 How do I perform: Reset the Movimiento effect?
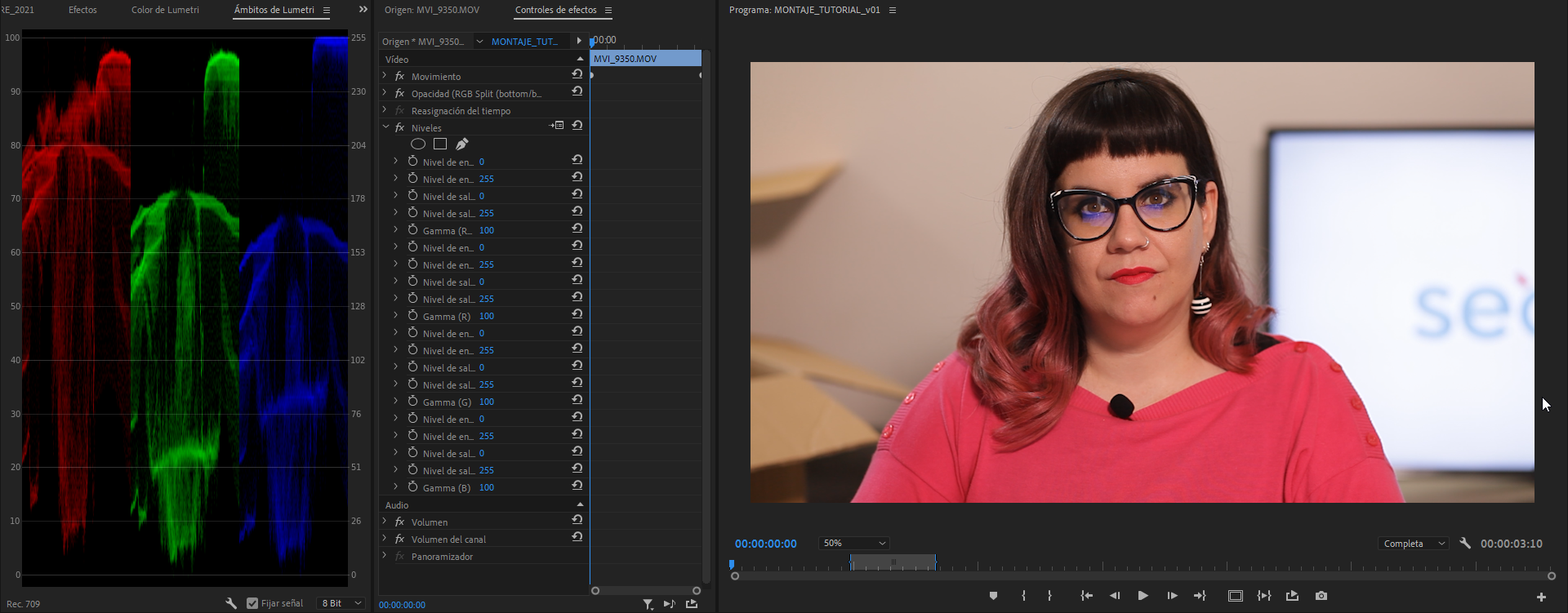click(577, 74)
